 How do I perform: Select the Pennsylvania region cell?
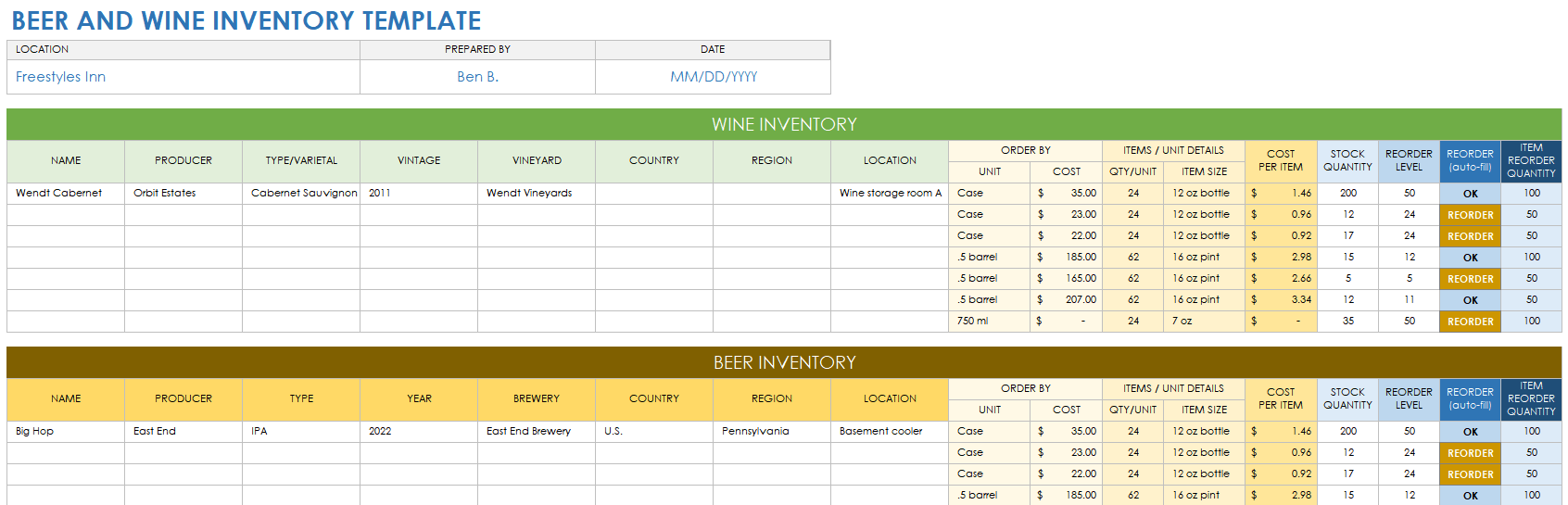772,431
